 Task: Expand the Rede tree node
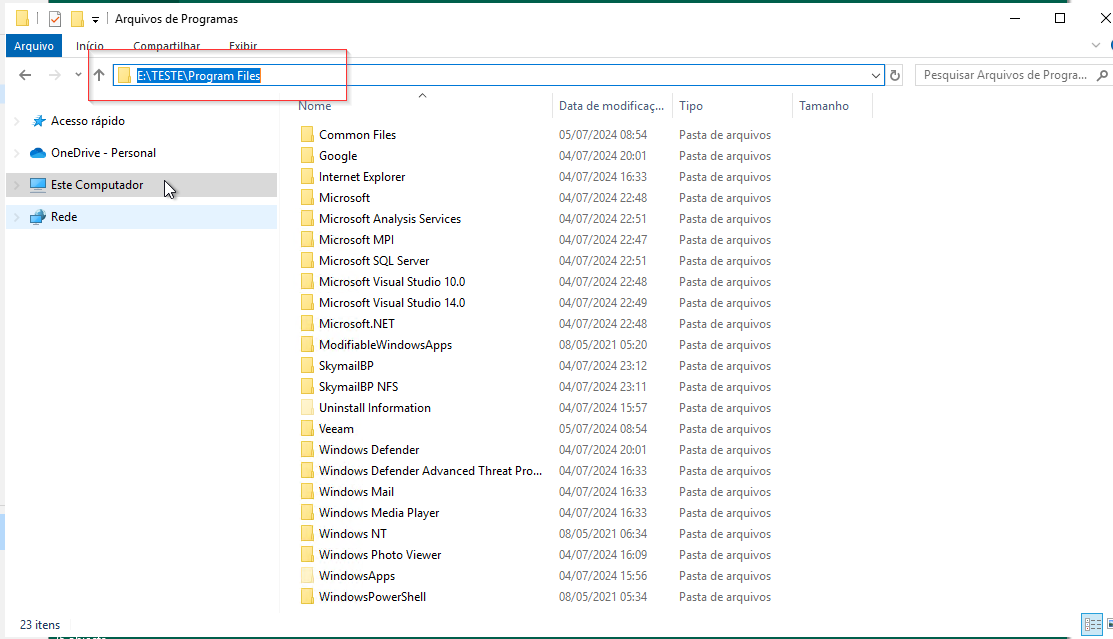coord(17,217)
